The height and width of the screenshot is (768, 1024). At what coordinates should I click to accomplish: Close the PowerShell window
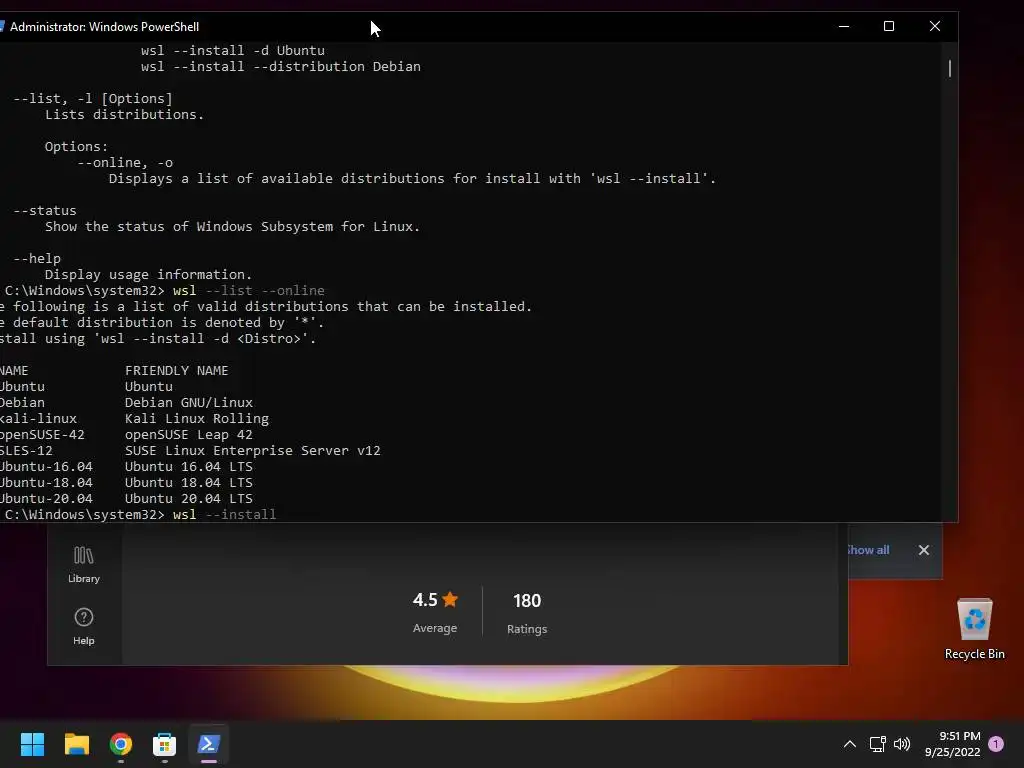[x=935, y=26]
